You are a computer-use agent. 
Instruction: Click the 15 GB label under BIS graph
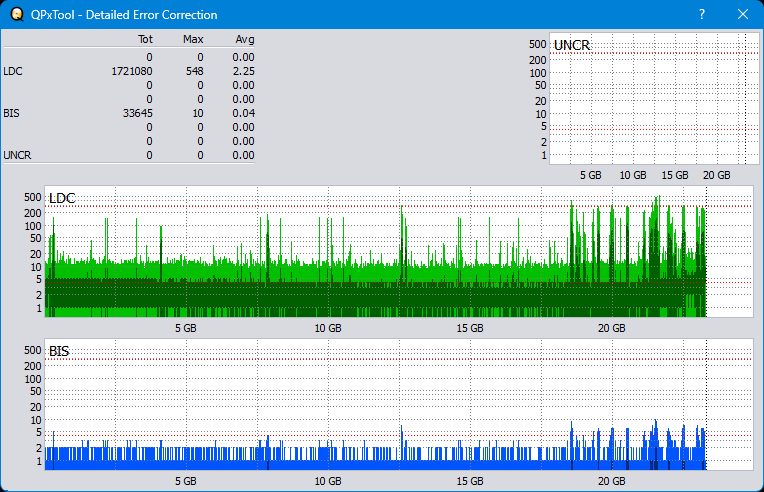[470, 481]
